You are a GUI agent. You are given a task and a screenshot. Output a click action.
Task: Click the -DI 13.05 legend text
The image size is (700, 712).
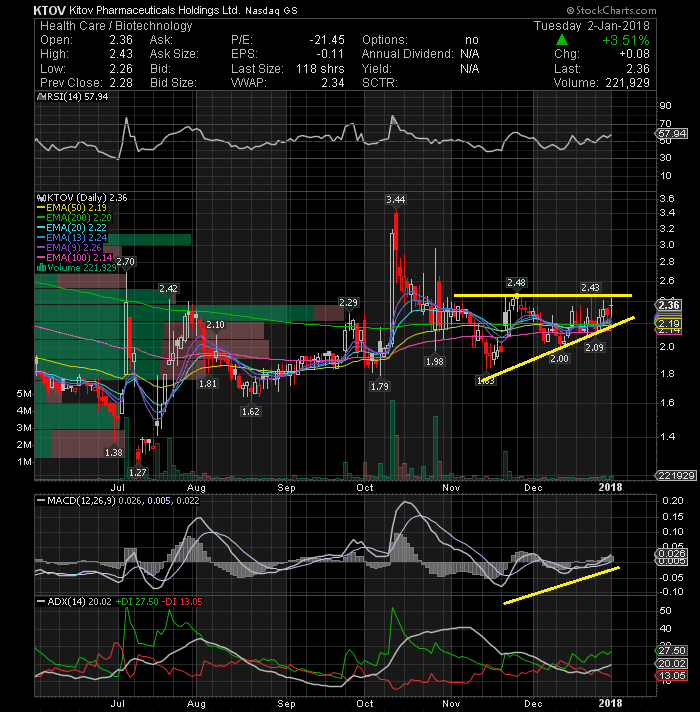pos(182,602)
